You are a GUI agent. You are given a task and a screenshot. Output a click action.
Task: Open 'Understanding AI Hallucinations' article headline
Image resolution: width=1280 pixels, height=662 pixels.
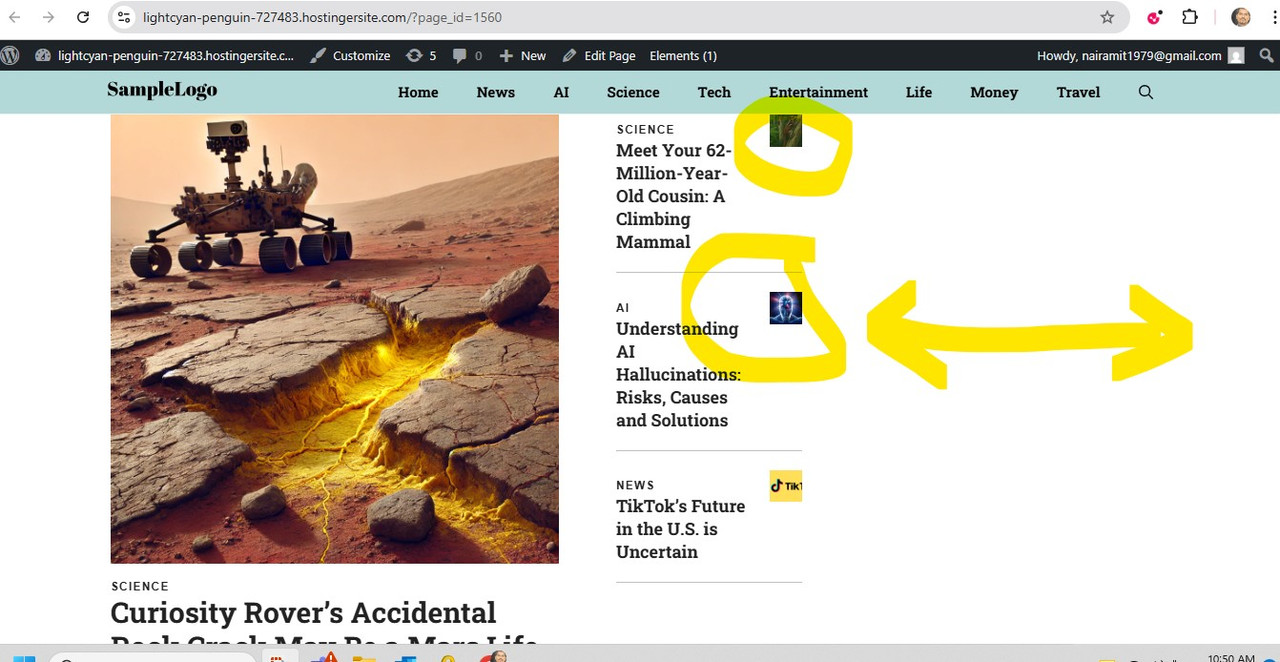pyautogui.click(x=678, y=374)
